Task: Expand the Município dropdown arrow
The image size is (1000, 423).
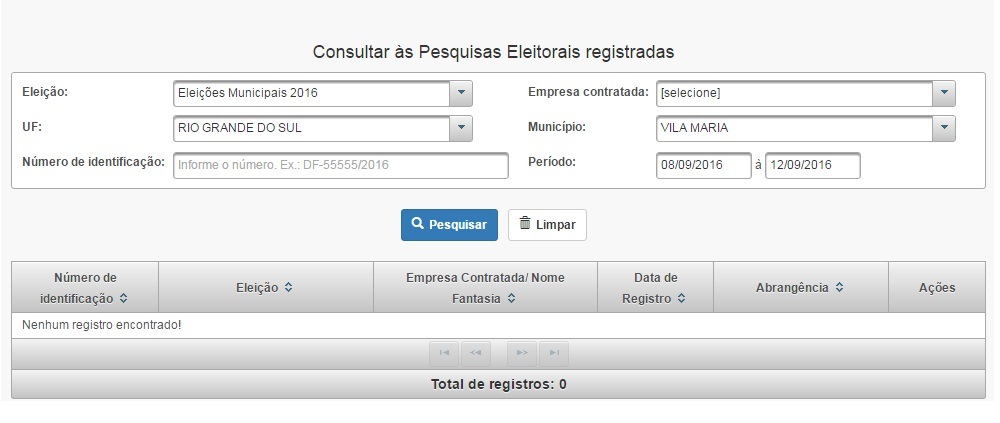Action: click(x=944, y=128)
